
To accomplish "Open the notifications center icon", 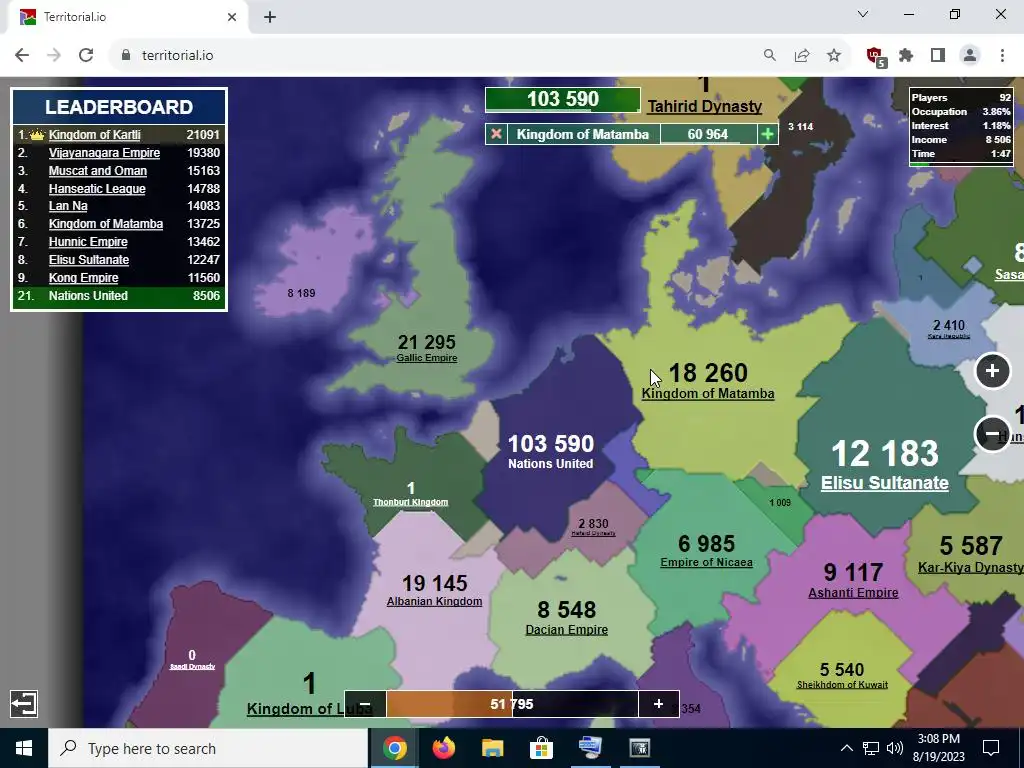I will (x=991, y=748).
